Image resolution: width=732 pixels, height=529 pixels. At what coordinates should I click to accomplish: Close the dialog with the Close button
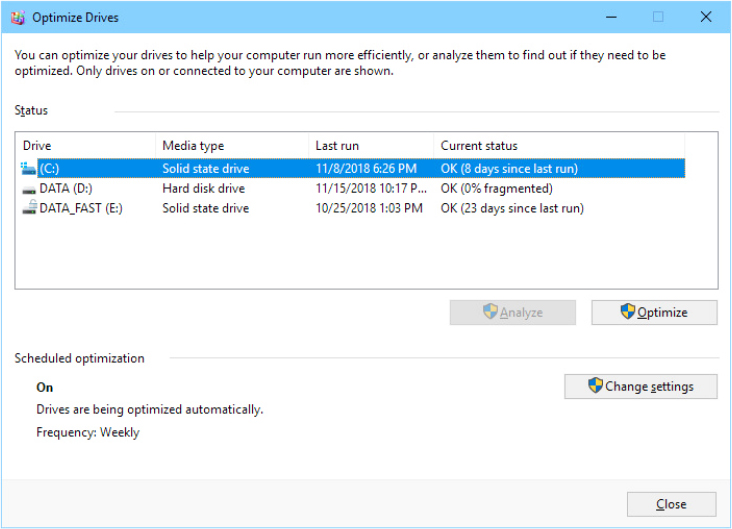click(x=671, y=504)
